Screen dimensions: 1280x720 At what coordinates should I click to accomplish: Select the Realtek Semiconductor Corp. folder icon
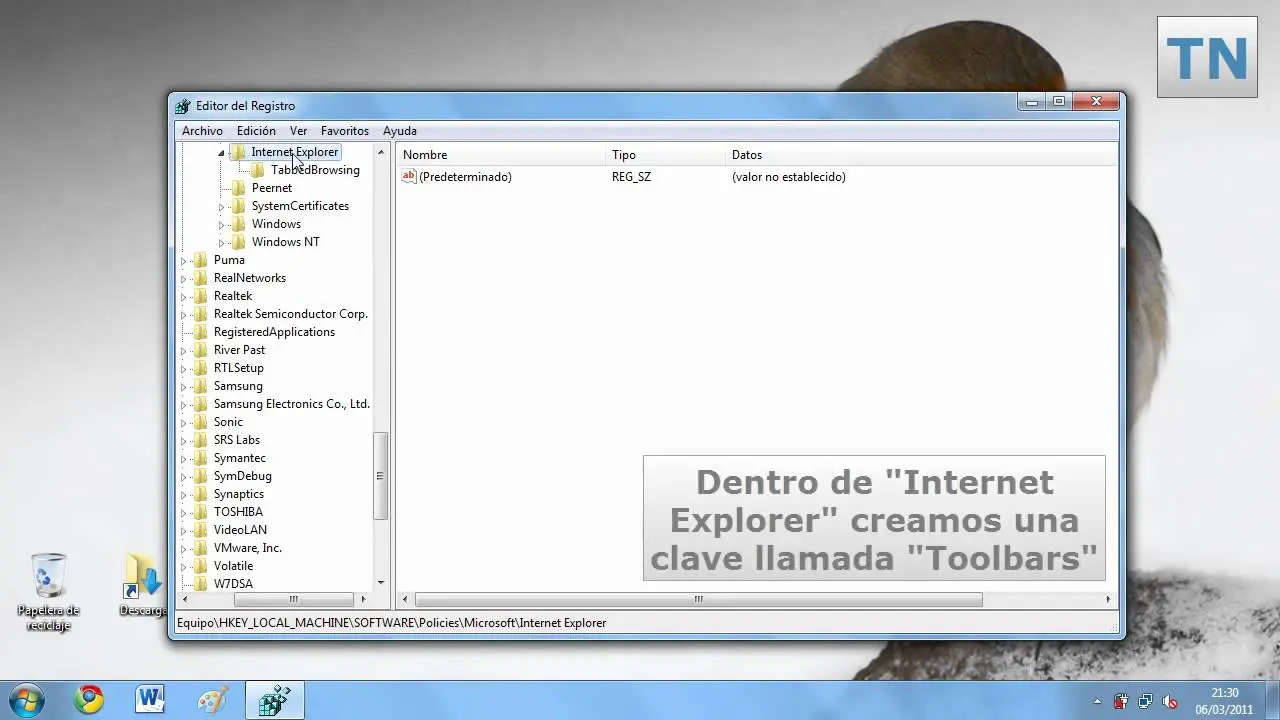(x=200, y=314)
